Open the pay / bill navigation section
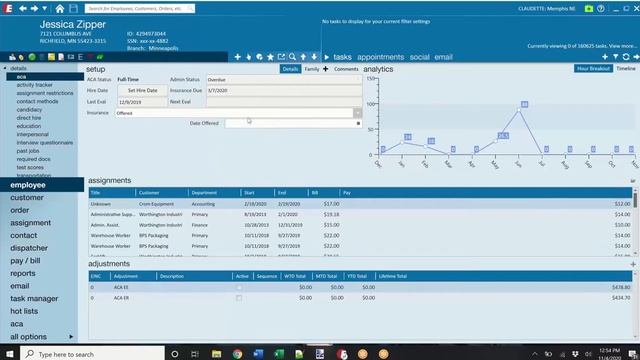The height and width of the screenshot is (360, 640). 25,261
